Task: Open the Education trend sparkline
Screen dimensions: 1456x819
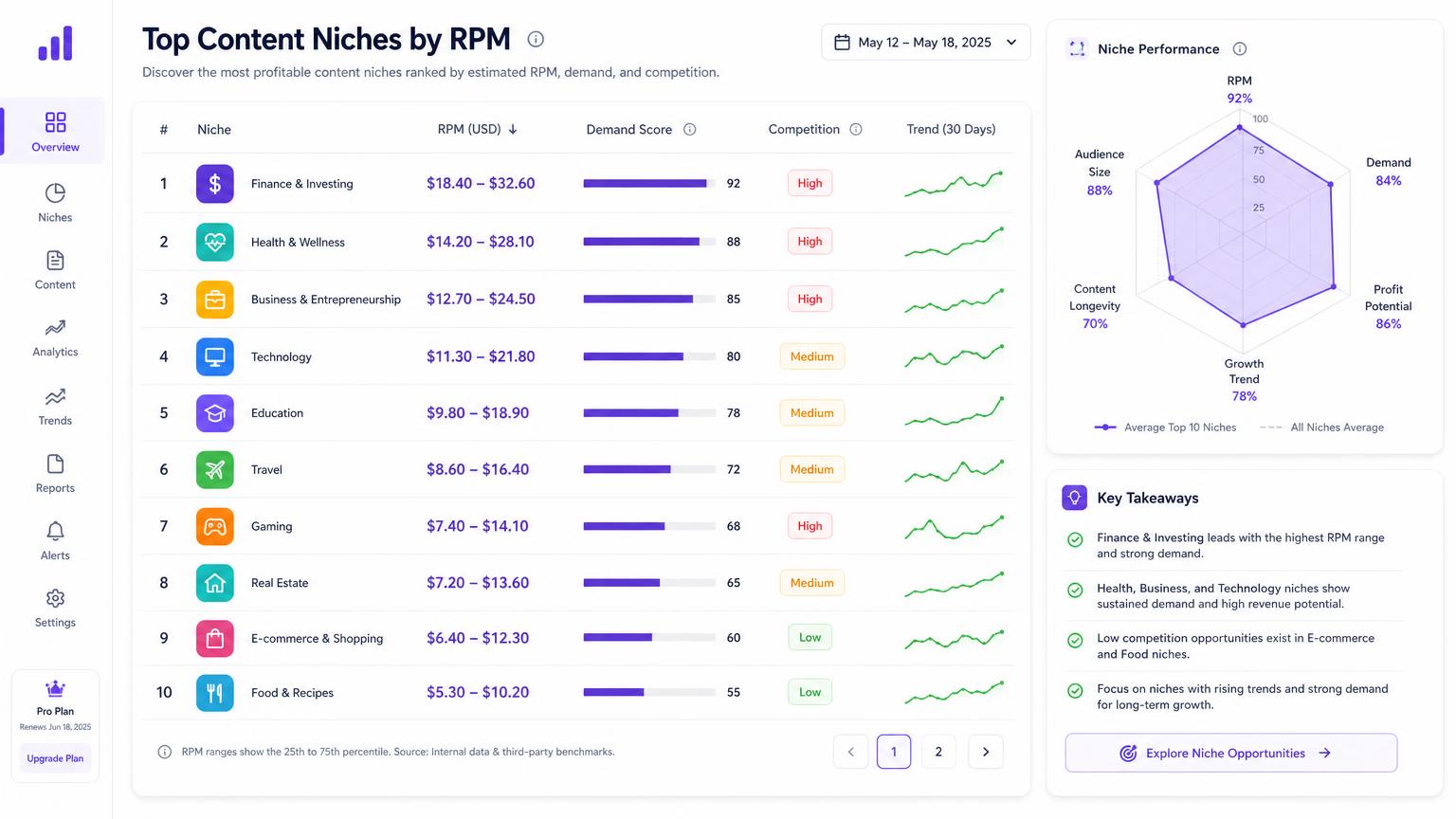Action: pyautogui.click(x=954, y=412)
